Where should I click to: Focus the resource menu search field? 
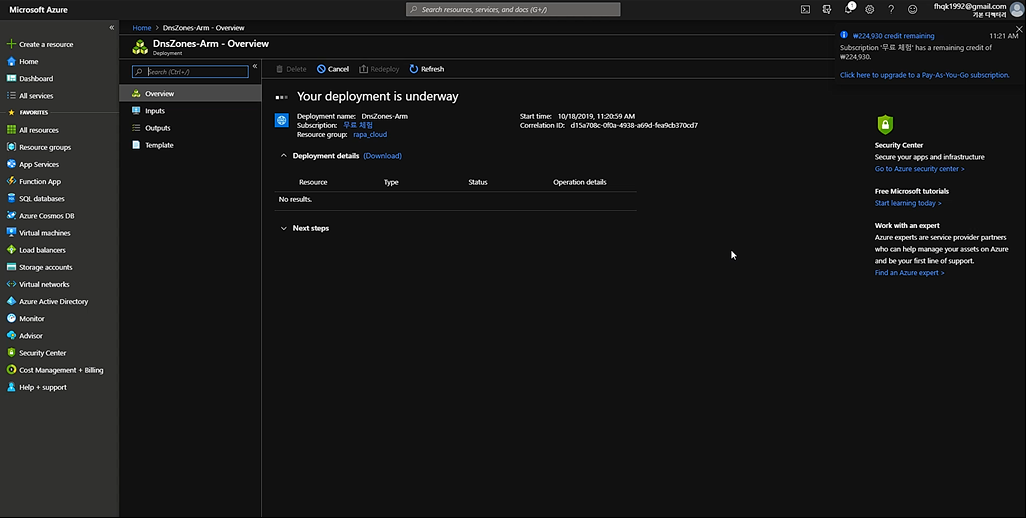[x=190, y=71]
